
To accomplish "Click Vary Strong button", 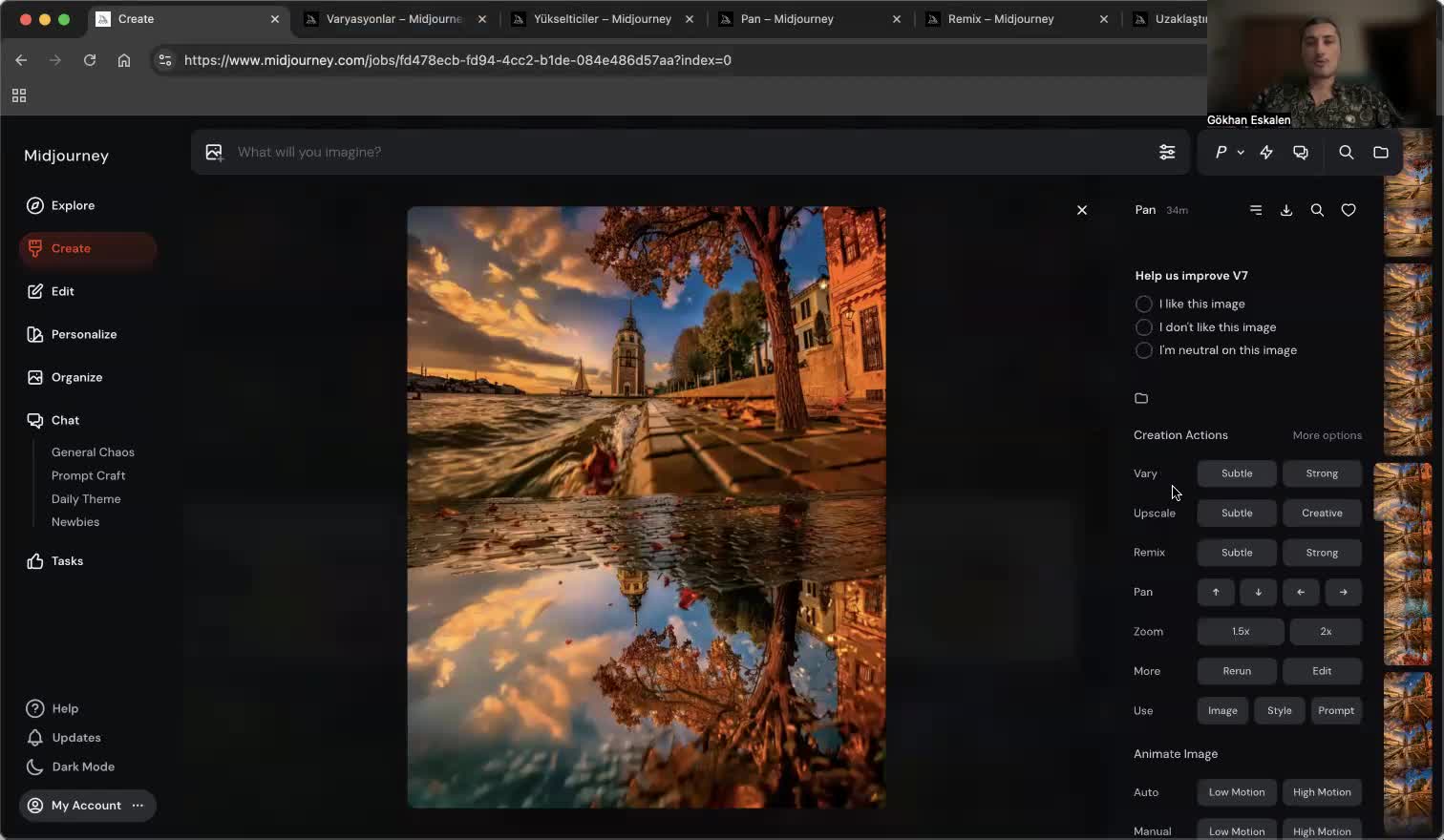I will pyautogui.click(x=1322, y=473).
